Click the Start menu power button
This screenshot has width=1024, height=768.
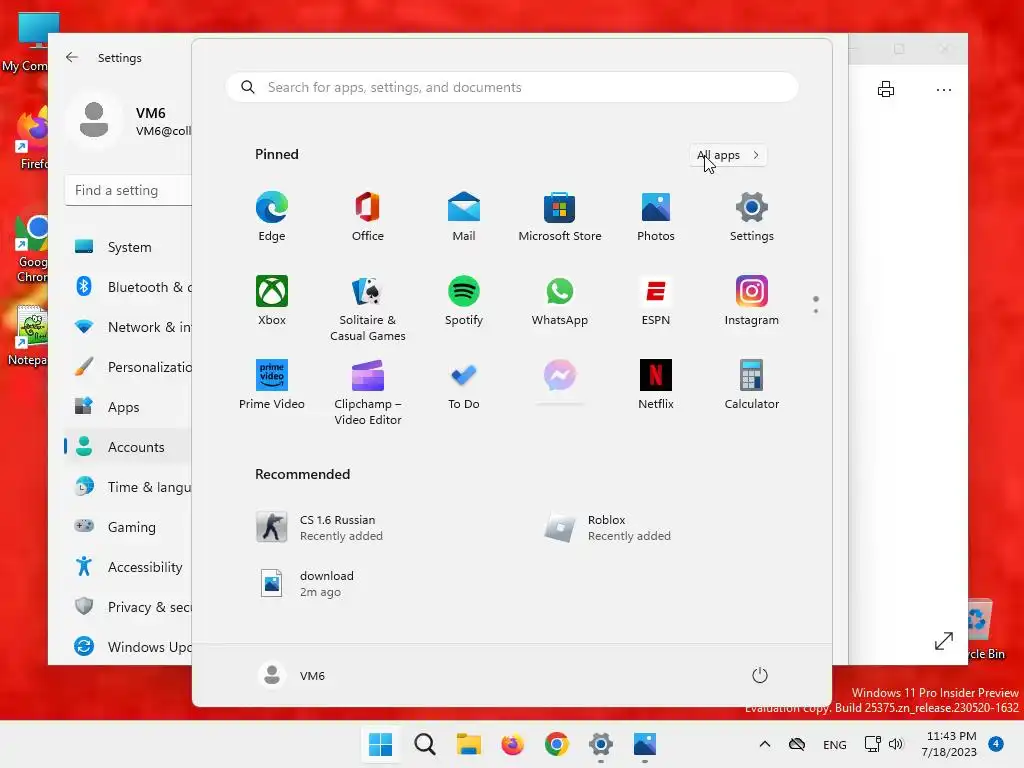[x=760, y=675]
